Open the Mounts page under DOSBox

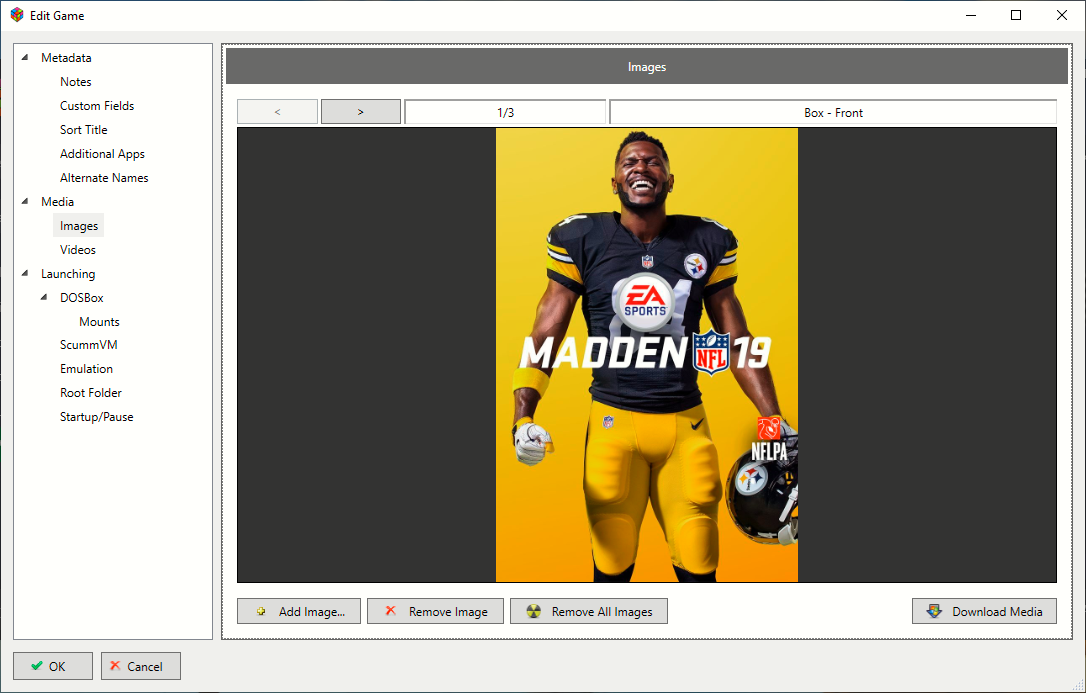click(99, 322)
